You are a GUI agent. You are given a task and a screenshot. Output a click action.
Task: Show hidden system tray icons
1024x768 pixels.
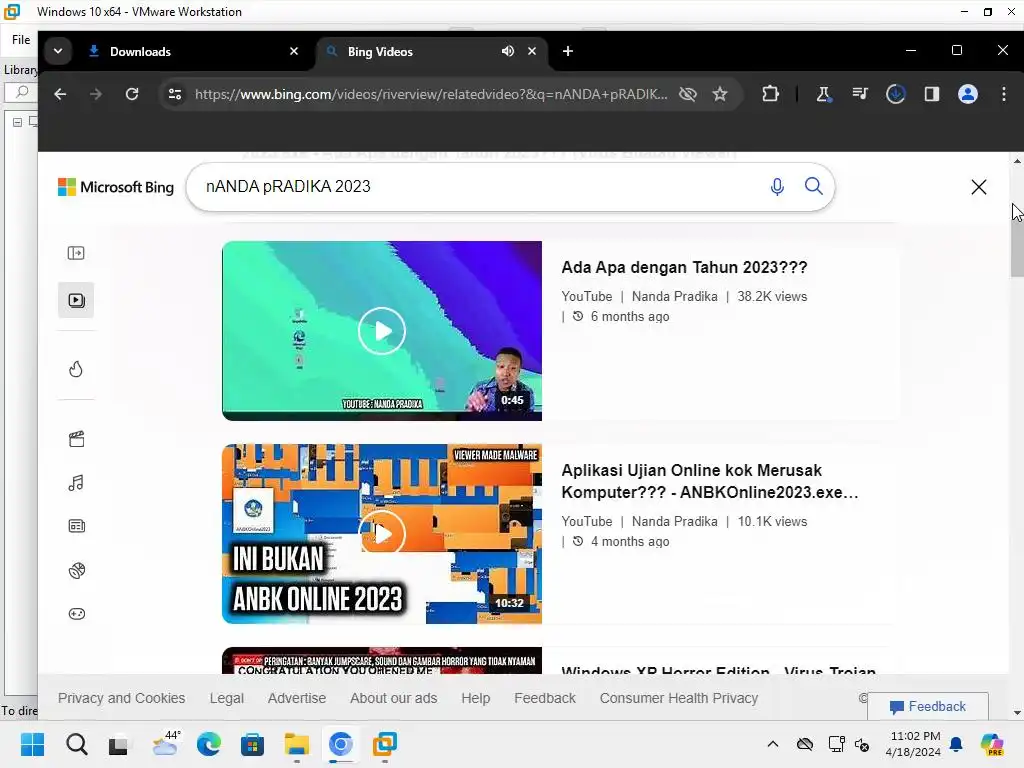coord(773,744)
